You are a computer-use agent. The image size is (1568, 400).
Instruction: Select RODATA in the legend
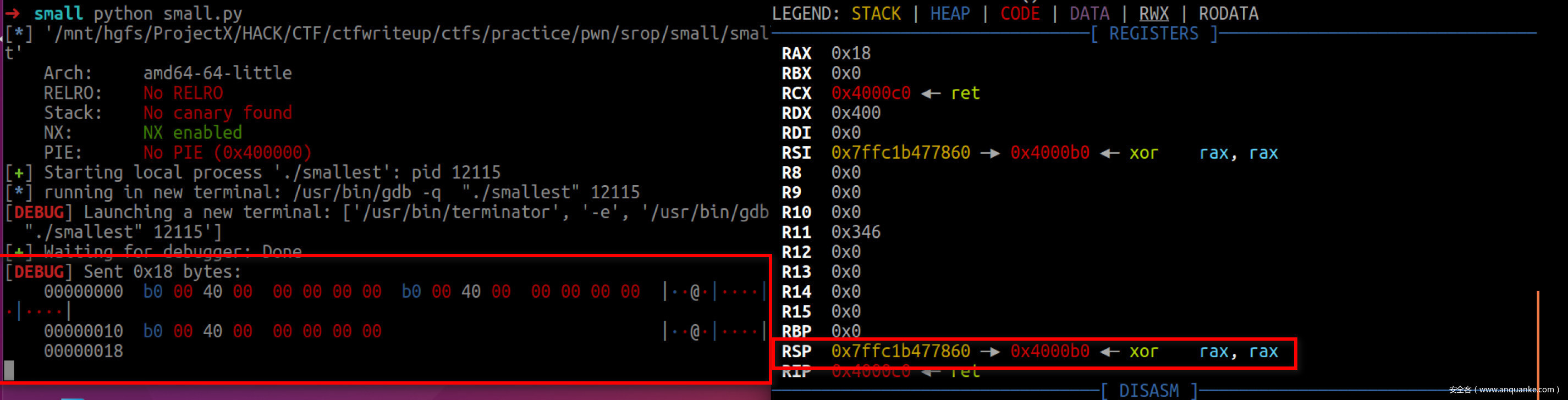tap(1228, 13)
